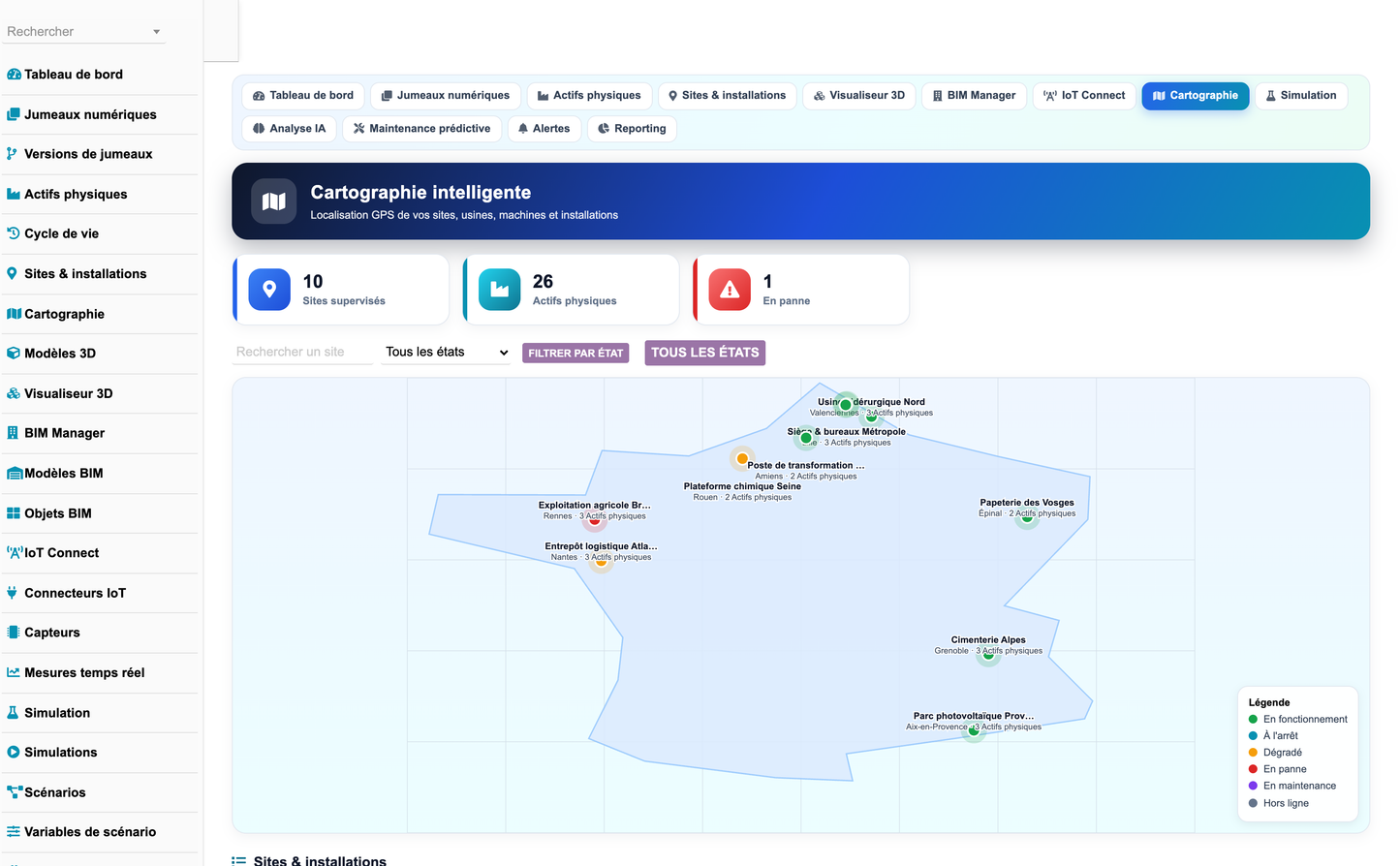Viewport: 1400px width, 866px height.
Task: Open the Sites & installations tab
Action: coord(728,96)
